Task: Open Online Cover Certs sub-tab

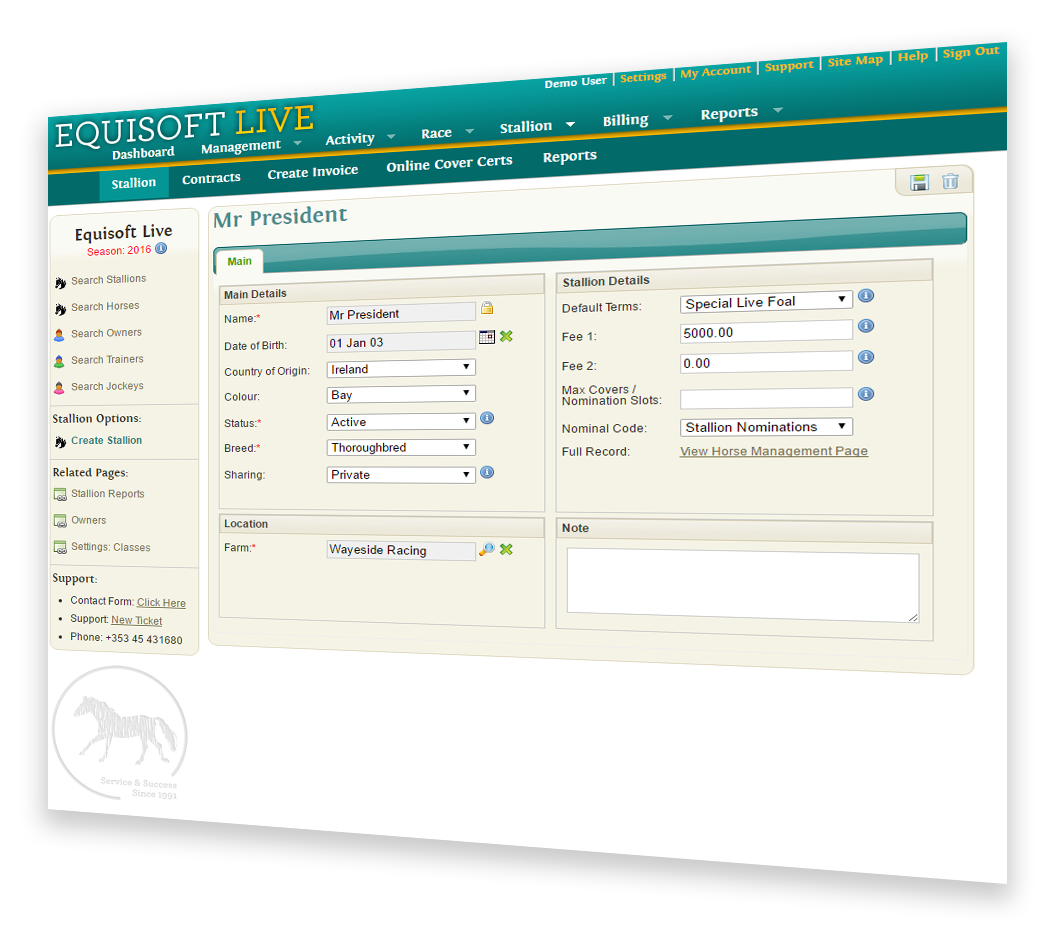Action: coord(449,164)
